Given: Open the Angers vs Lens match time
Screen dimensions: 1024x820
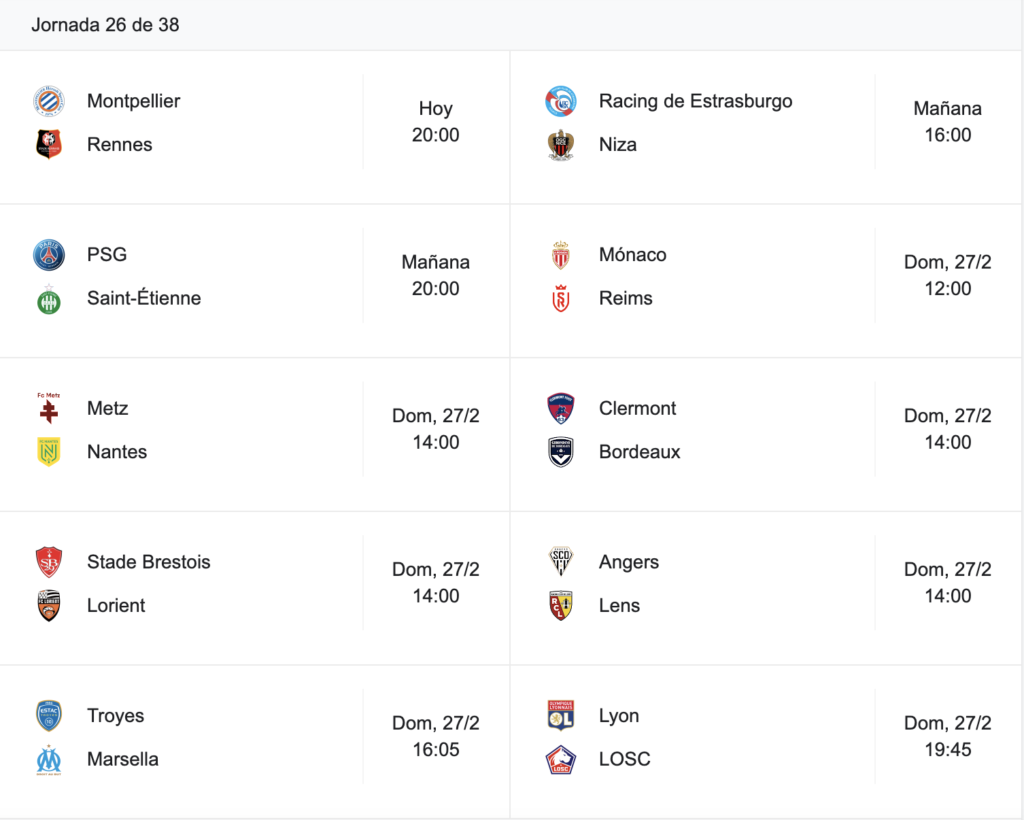Looking at the screenshot, I should [x=948, y=582].
